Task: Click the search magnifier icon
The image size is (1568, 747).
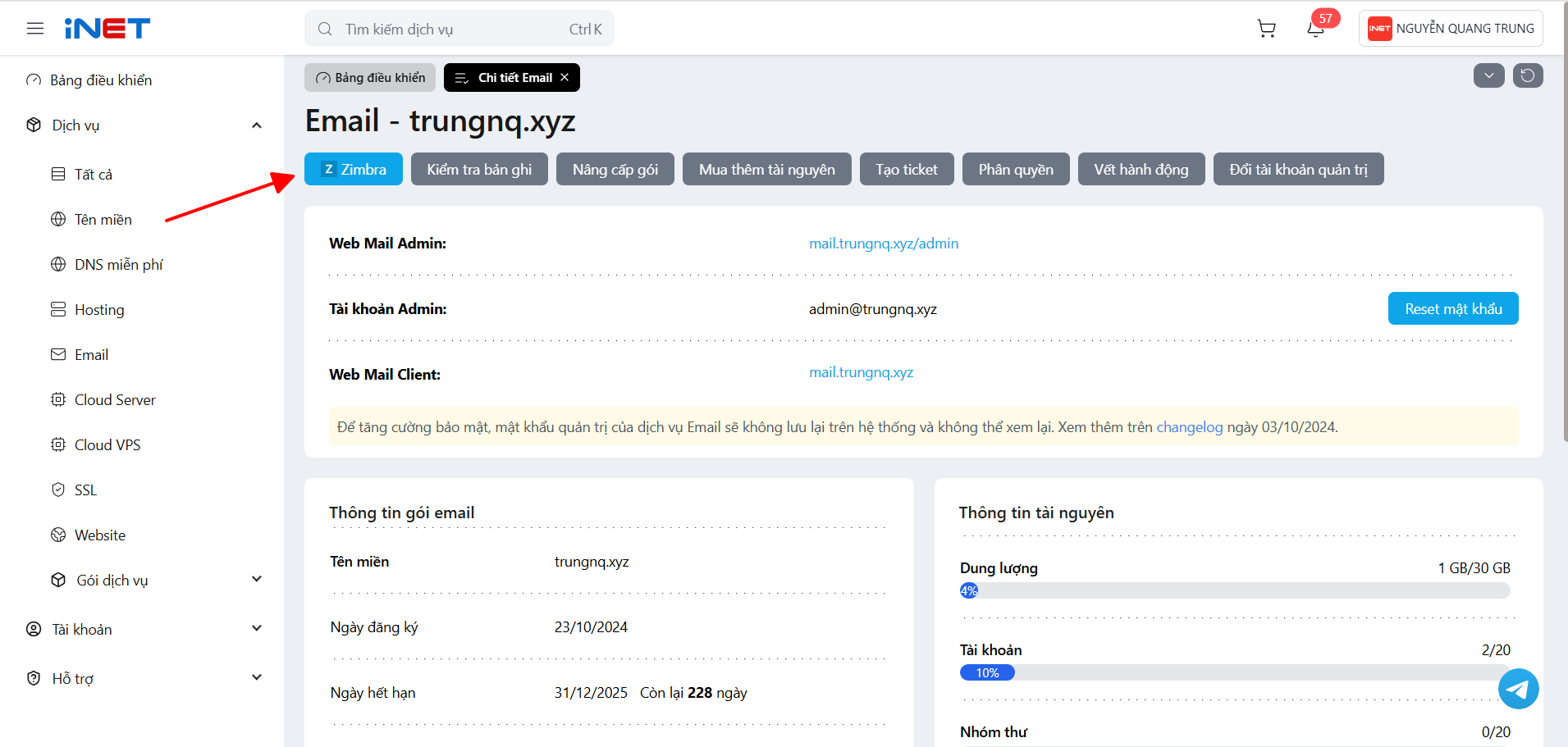Action: [325, 29]
